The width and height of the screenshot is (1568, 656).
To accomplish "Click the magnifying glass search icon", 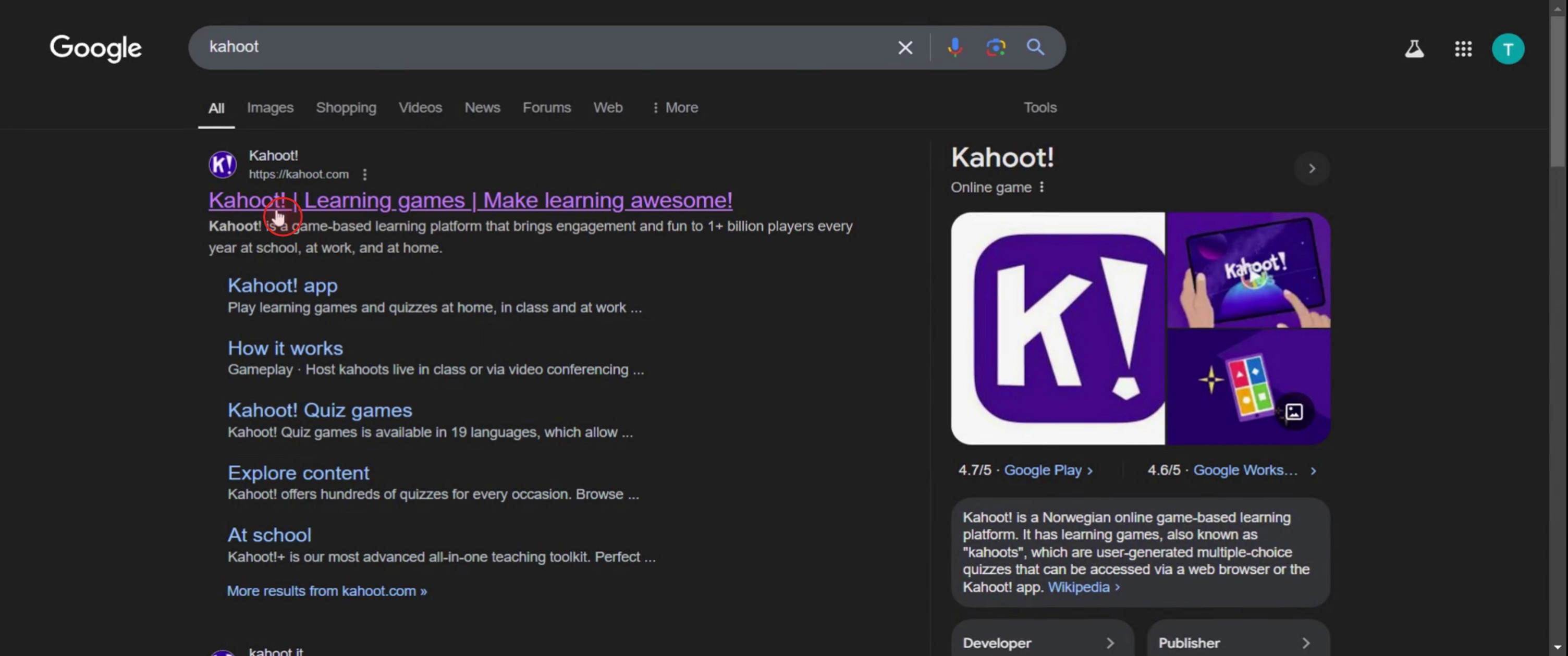I will (1035, 47).
